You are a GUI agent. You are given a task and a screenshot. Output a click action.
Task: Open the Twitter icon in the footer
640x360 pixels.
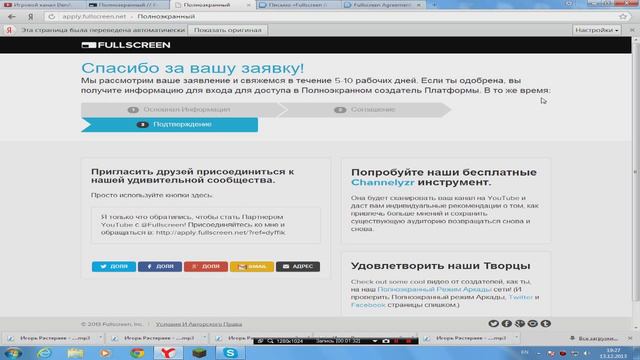coord(493,323)
